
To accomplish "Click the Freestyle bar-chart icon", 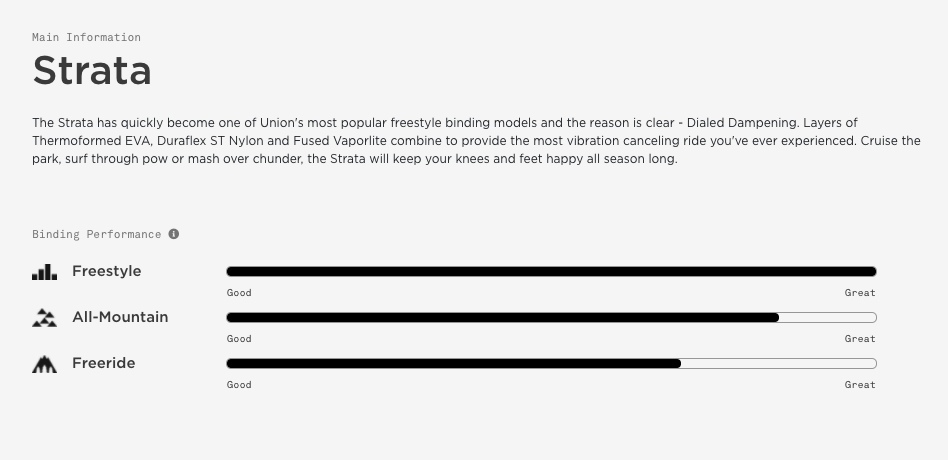I will coord(45,272).
